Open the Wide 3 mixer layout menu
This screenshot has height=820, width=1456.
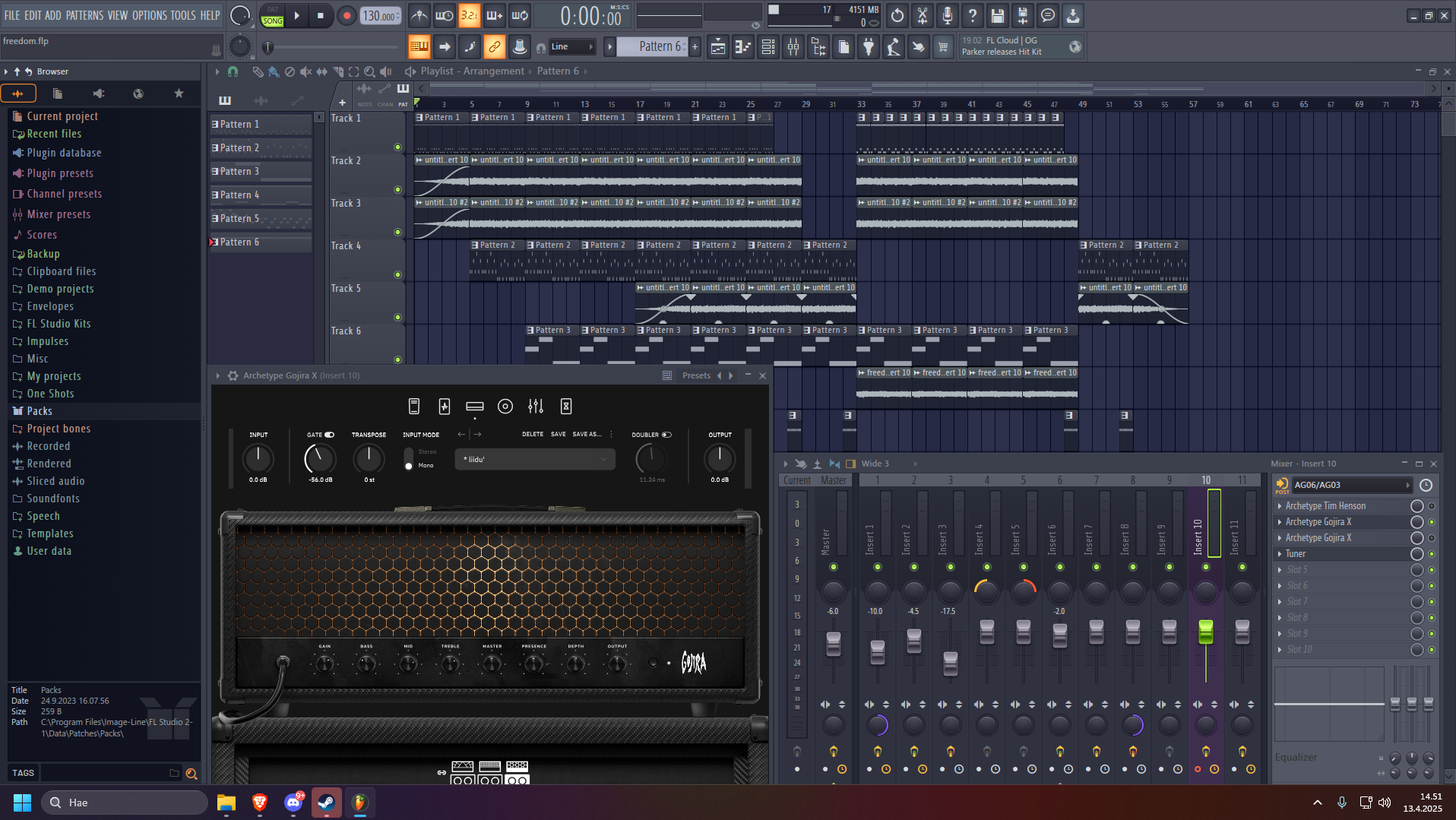[875, 464]
